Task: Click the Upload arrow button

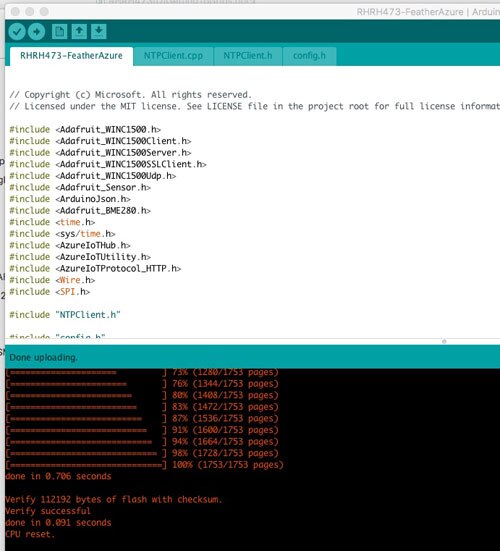Action: pyautogui.click(x=36, y=32)
